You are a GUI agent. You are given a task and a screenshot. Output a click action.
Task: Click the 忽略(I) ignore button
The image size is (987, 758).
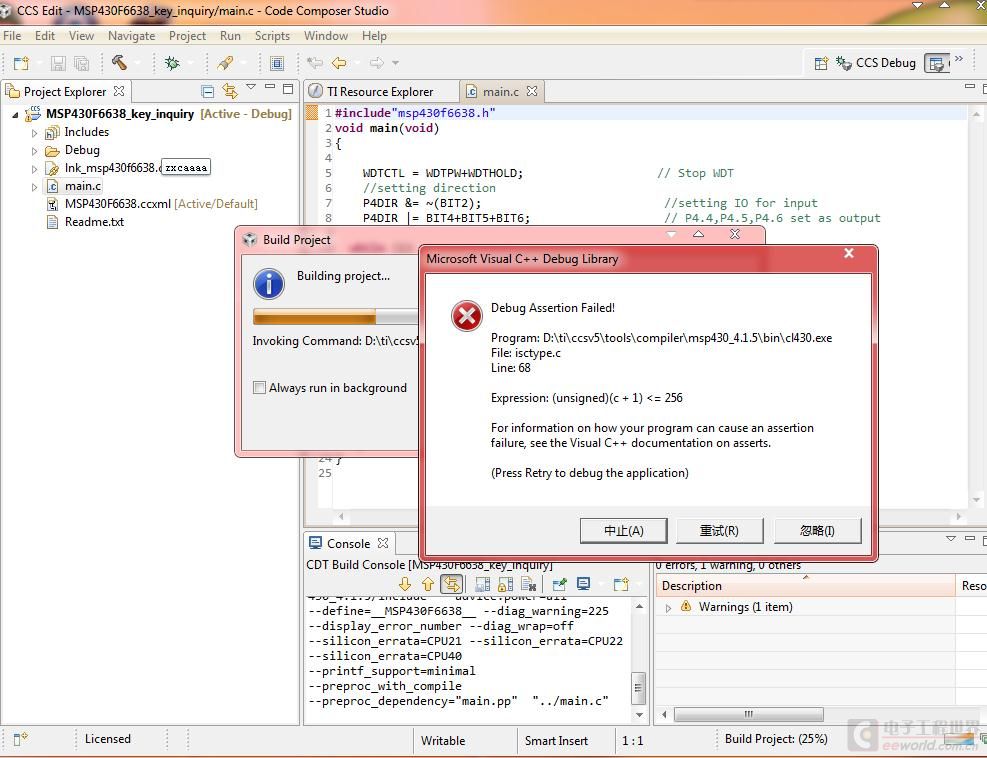coord(817,531)
